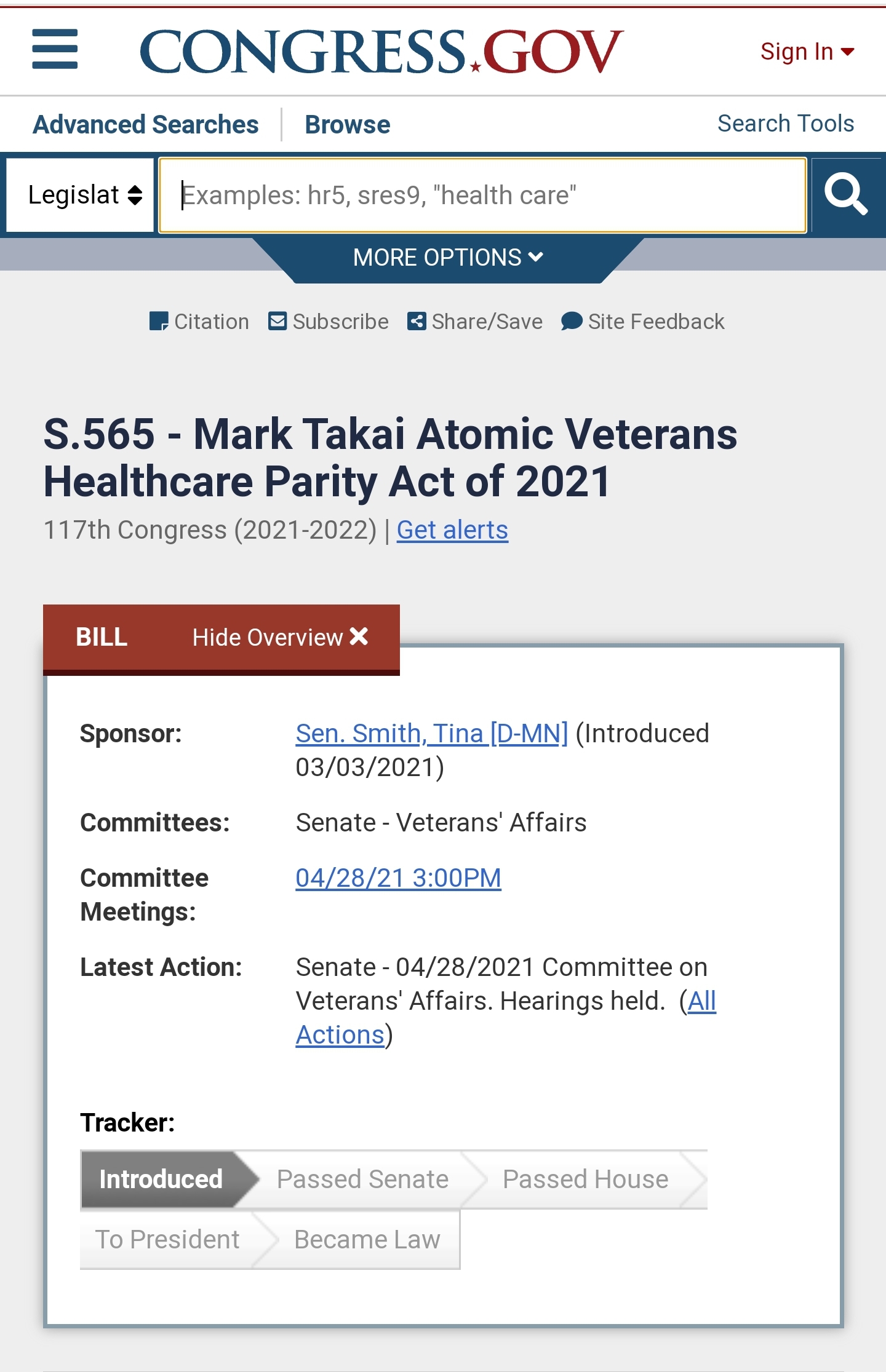The height and width of the screenshot is (1372, 886).
Task: Open the Browse menu item
Action: pyautogui.click(x=348, y=124)
